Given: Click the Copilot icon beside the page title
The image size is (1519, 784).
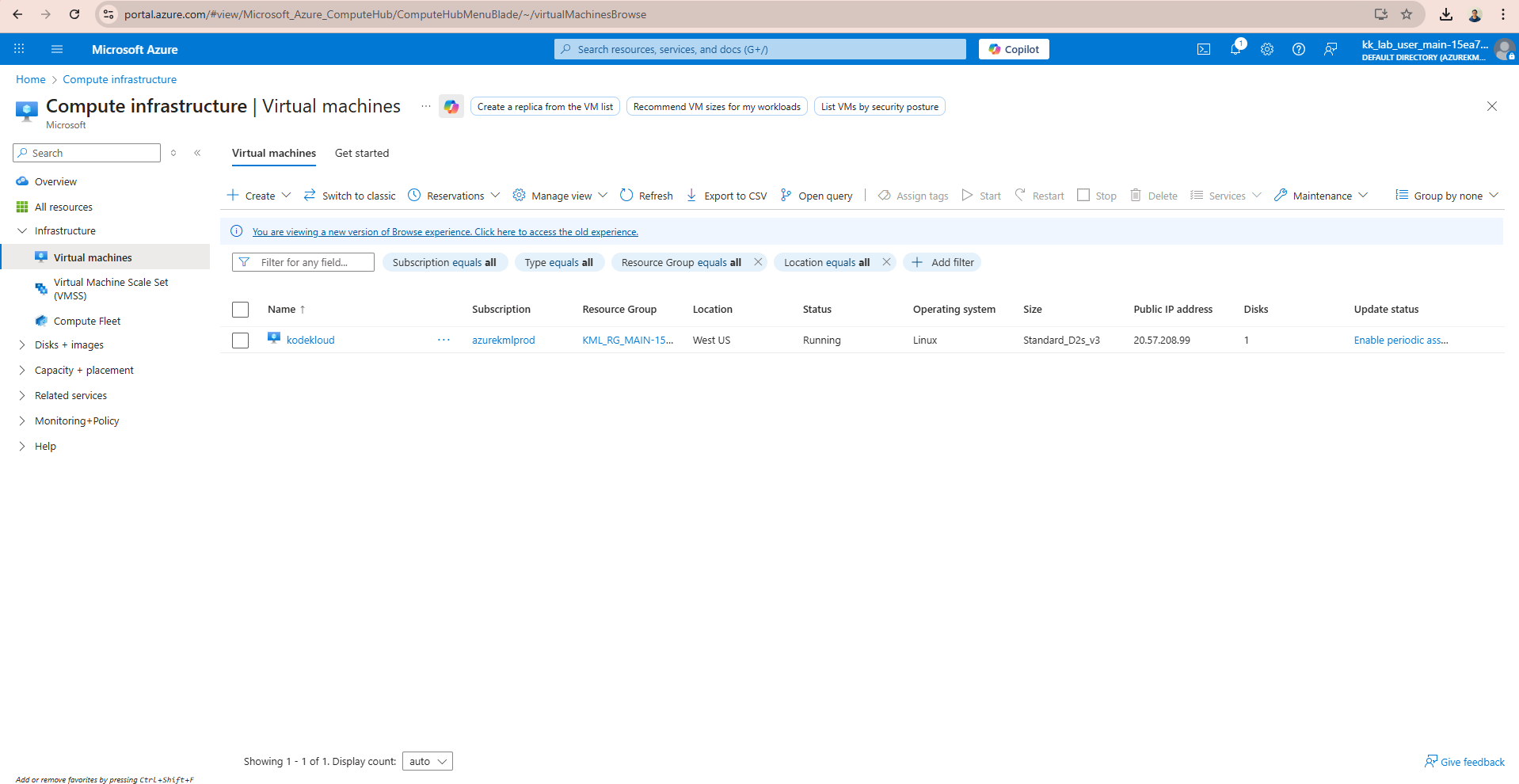Looking at the screenshot, I should [x=451, y=107].
